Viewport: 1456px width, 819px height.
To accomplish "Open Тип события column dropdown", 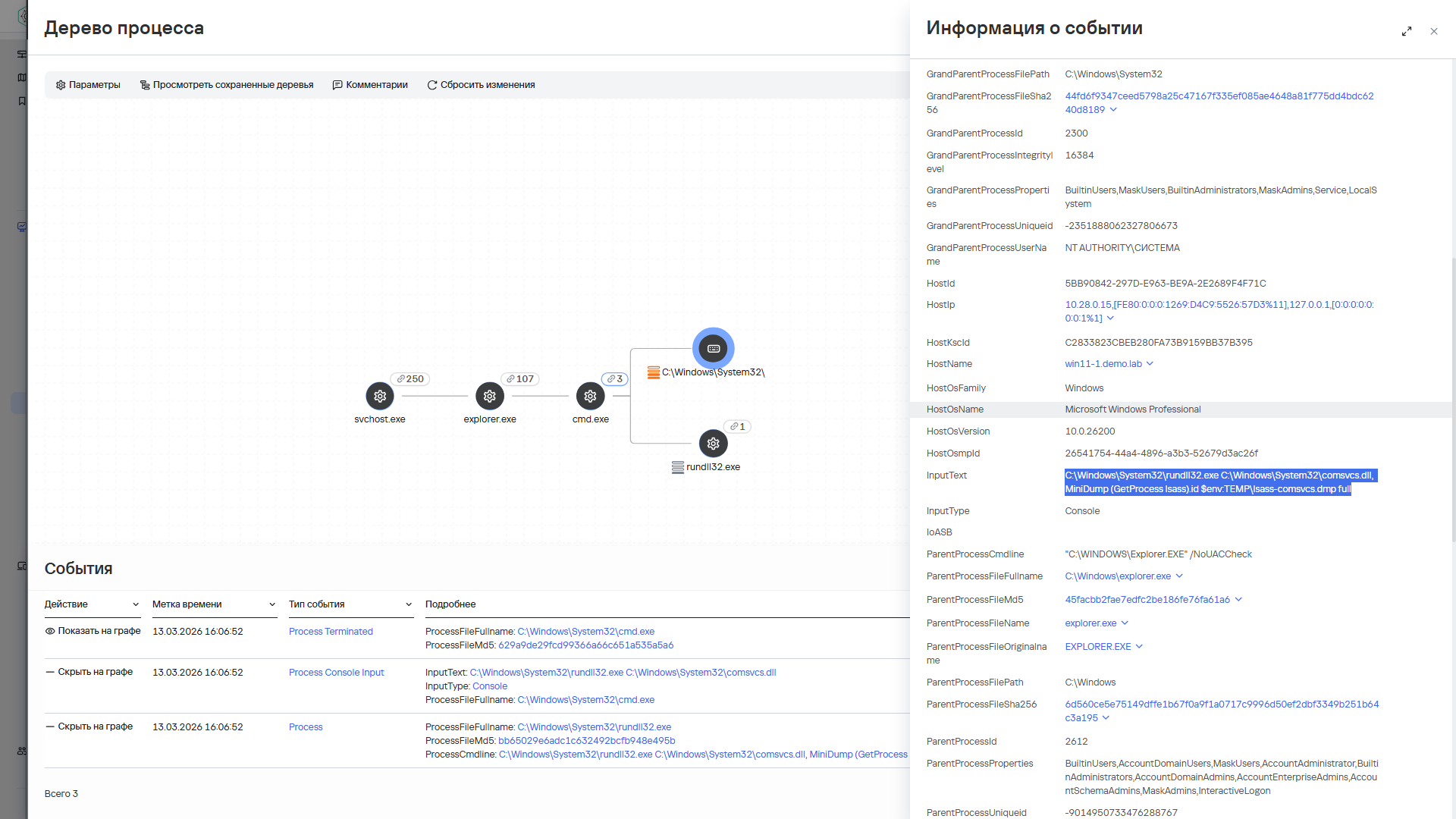I will [x=409, y=604].
